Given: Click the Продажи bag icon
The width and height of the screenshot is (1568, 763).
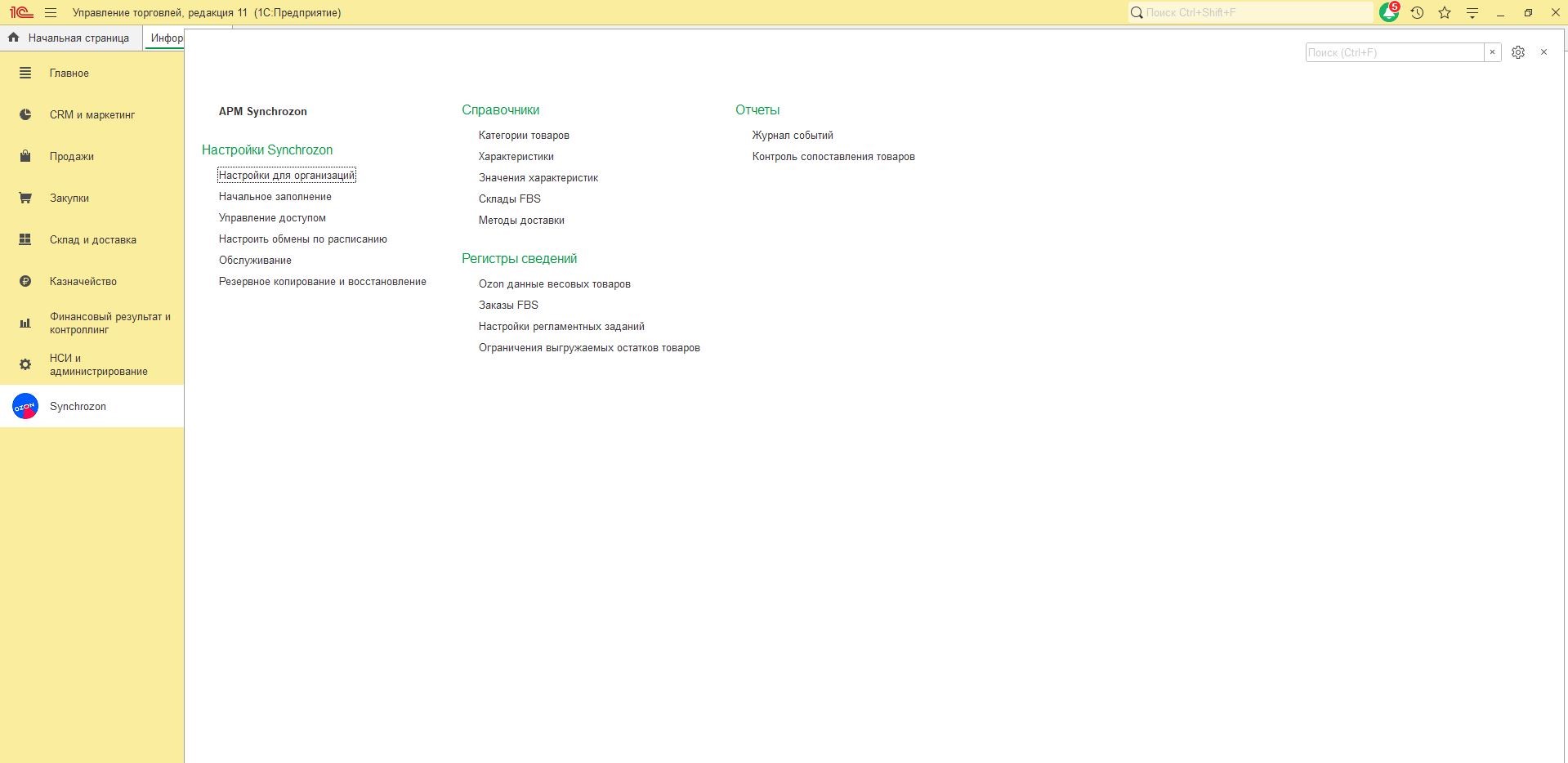Looking at the screenshot, I should pyautogui.click(x=25, y=156).
